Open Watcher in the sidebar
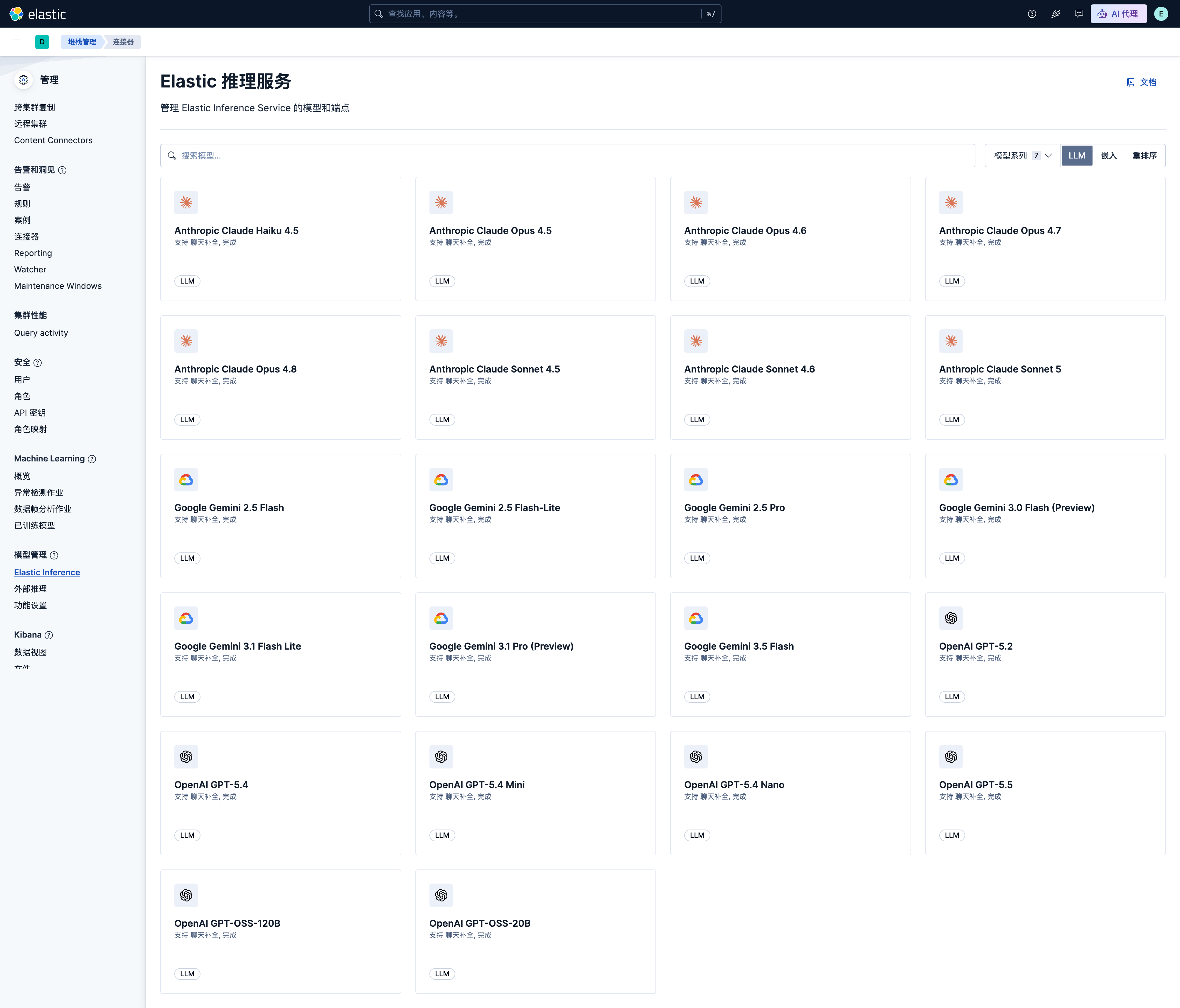The height and width of the screenshot is (1008, 1180). point(30,269)
